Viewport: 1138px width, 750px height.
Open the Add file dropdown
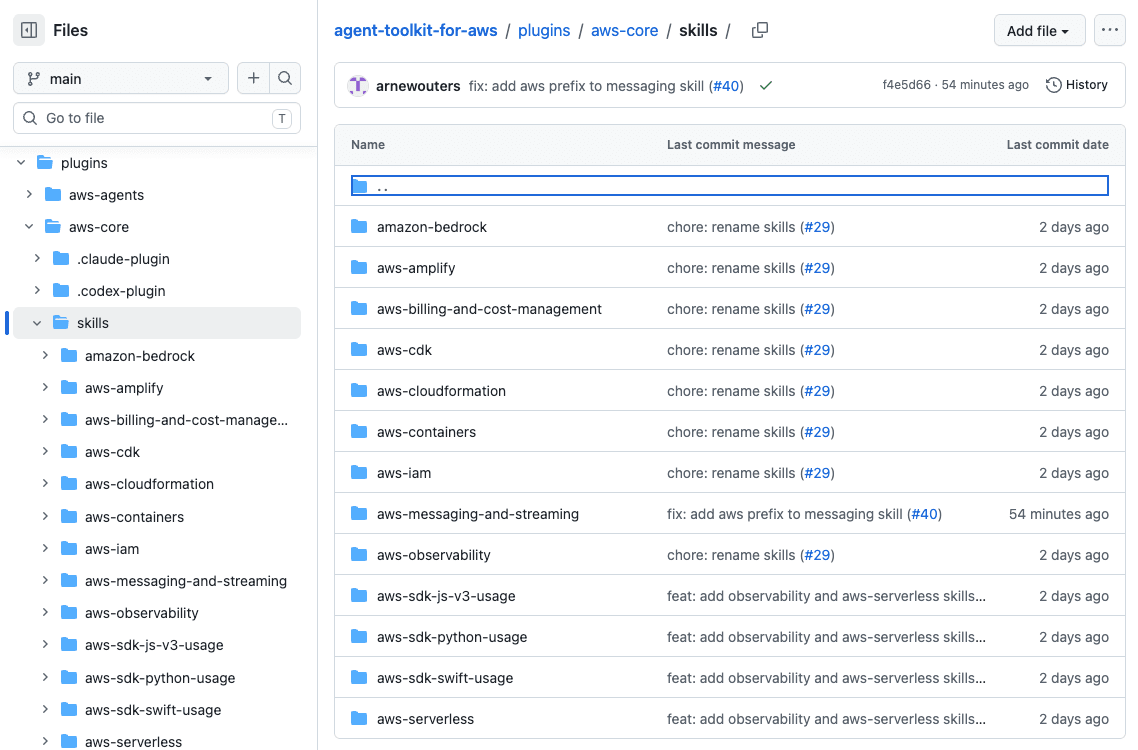[1039, 30]
